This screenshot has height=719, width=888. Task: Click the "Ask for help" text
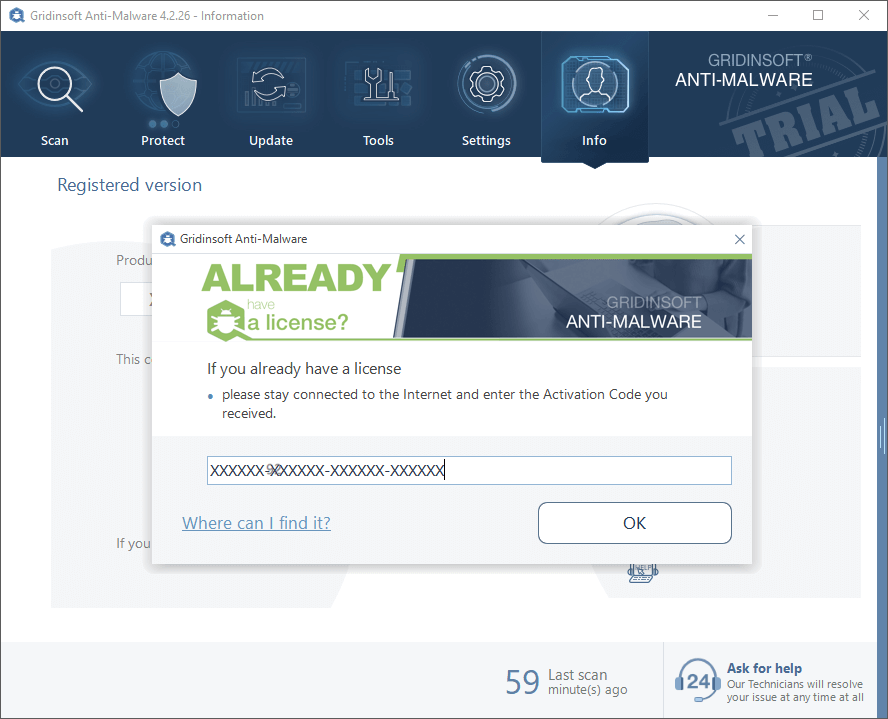point(764,668)
